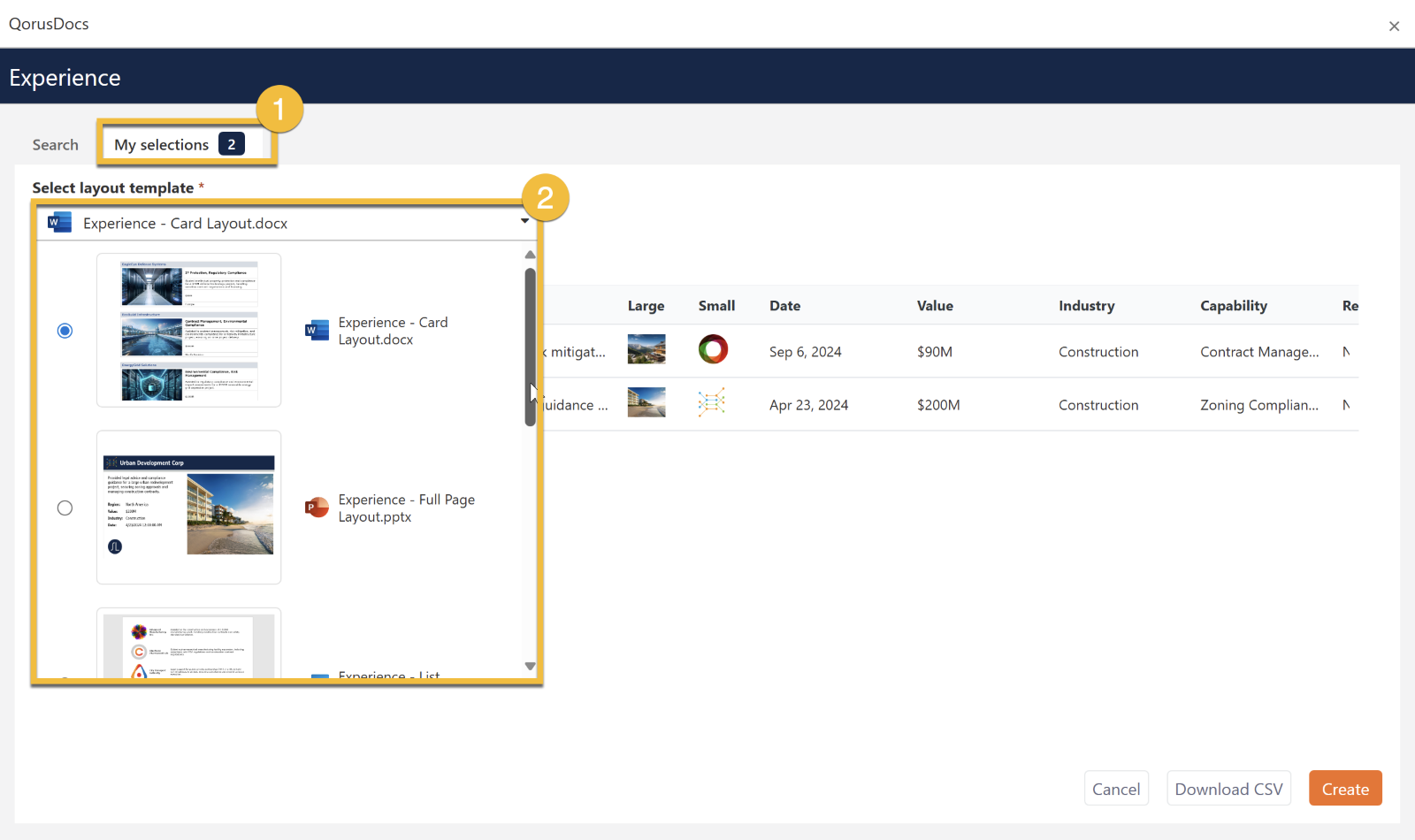
Task: Sort by the Date column header
Action: (784, 306)
